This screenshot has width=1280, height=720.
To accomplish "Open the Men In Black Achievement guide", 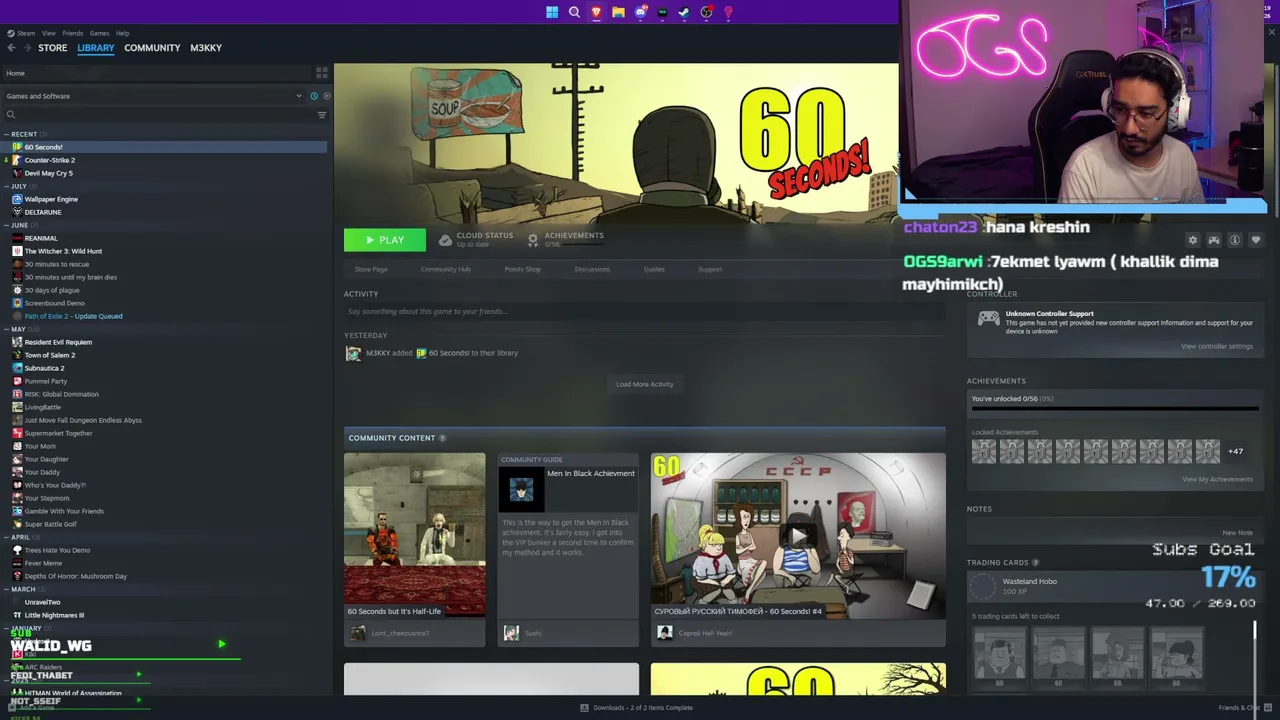I will (567, 535).
